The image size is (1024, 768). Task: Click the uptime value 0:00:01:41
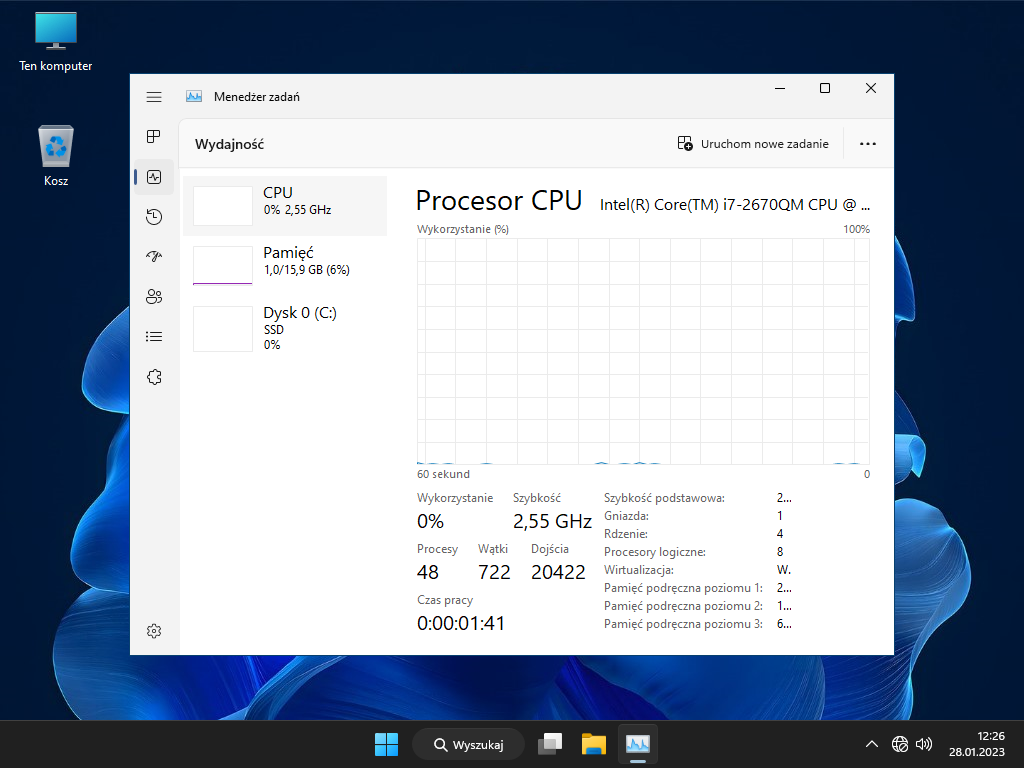coord(461,623)
